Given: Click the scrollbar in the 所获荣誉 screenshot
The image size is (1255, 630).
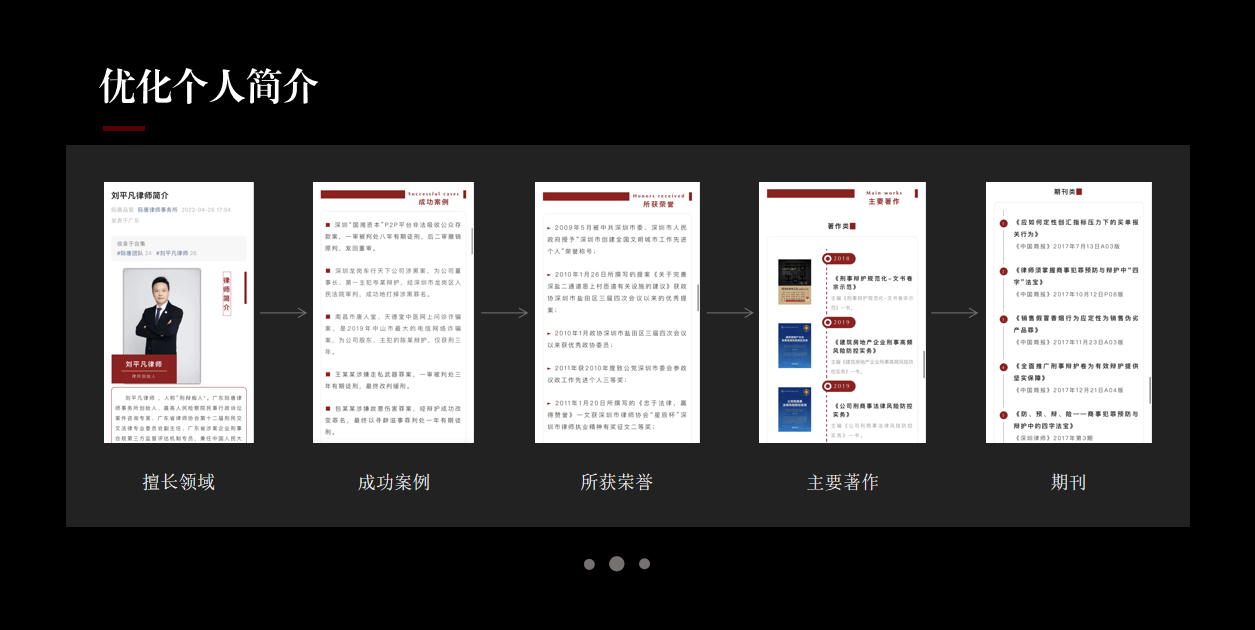Looking at the screenshot, I should (x=698, y=298).
